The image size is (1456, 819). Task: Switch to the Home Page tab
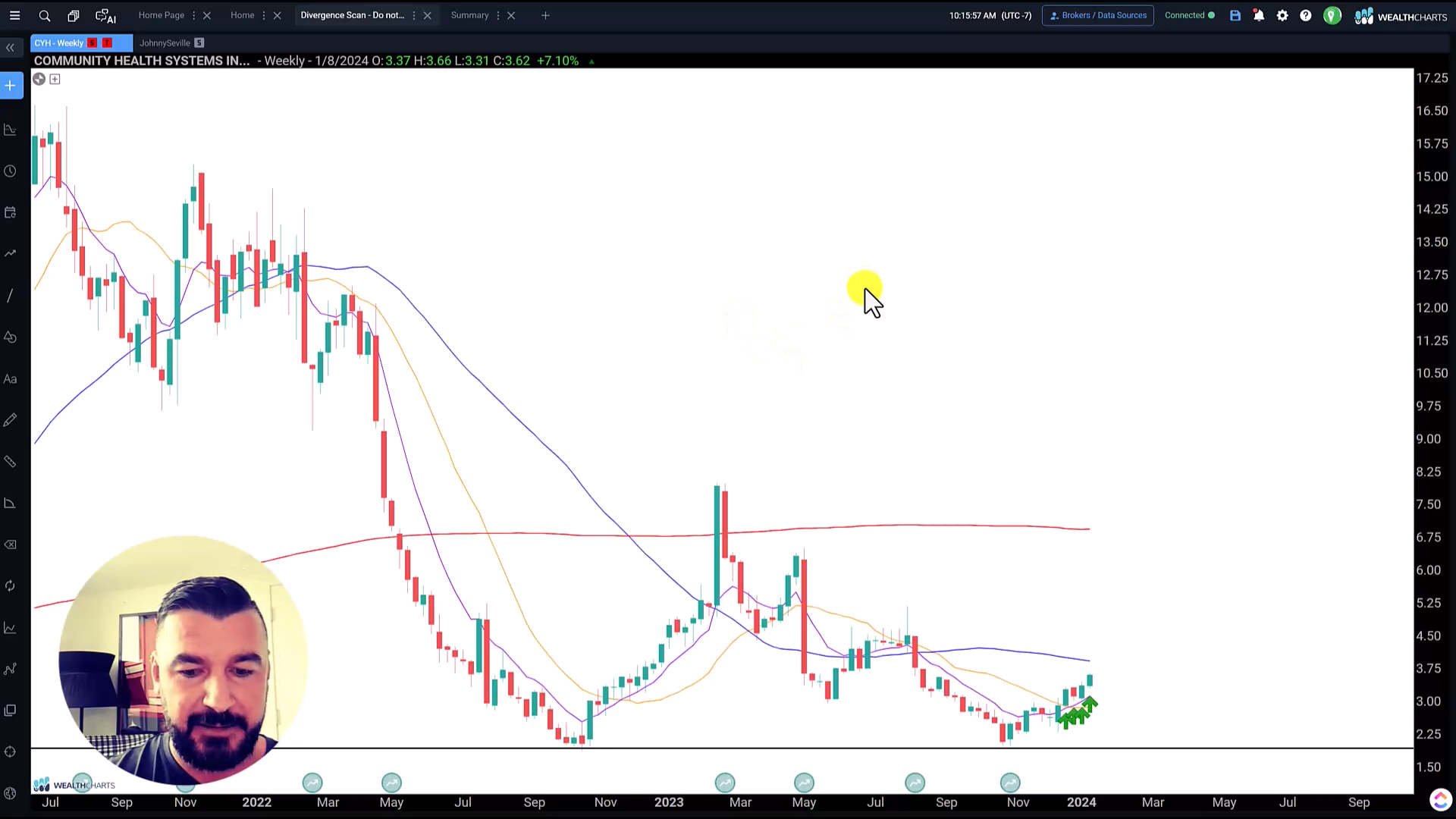[161, 15]
